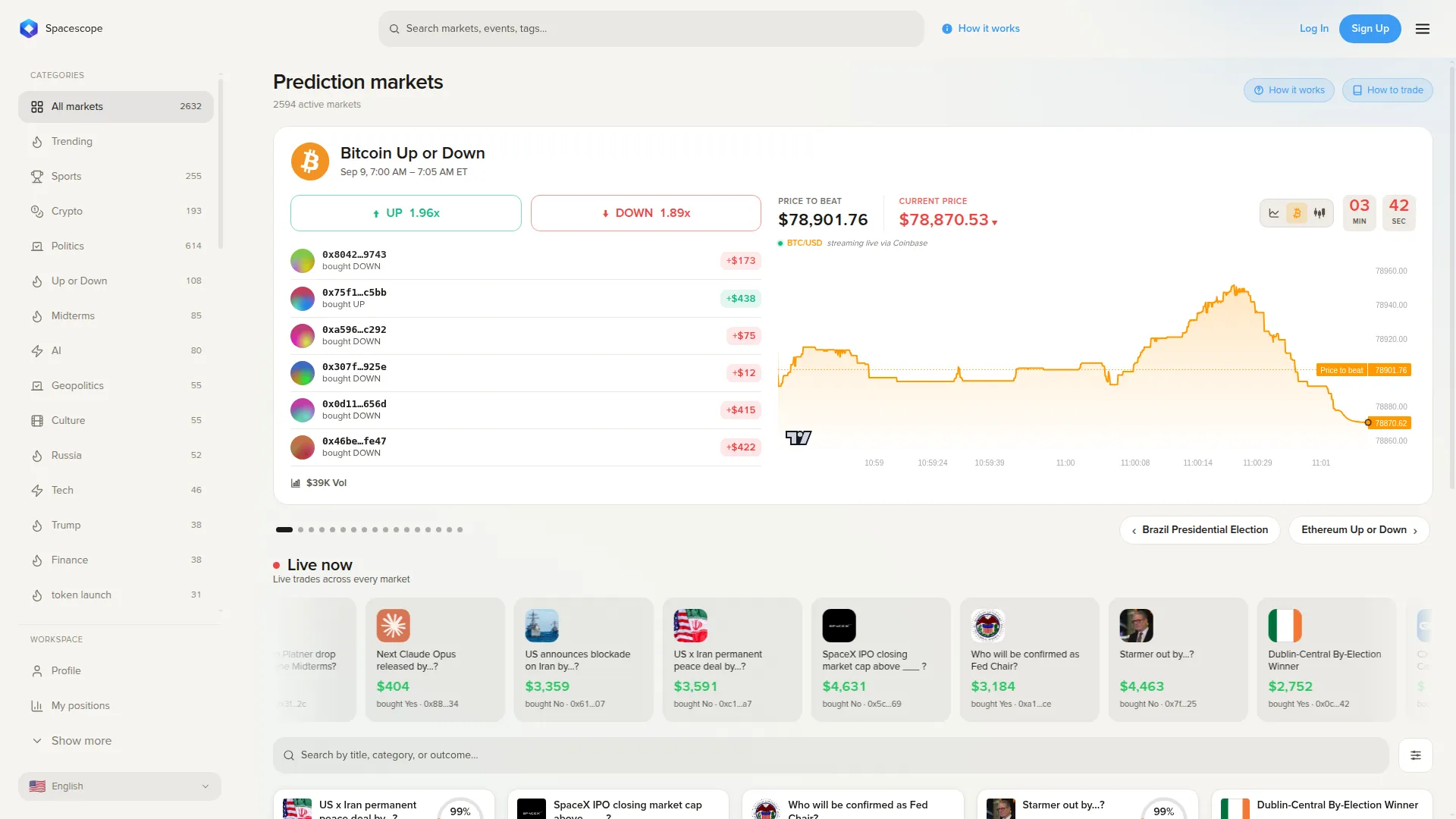Click the AI lightning bolt icon
The width and height of the screenshot is (1456, 819).
37,351
